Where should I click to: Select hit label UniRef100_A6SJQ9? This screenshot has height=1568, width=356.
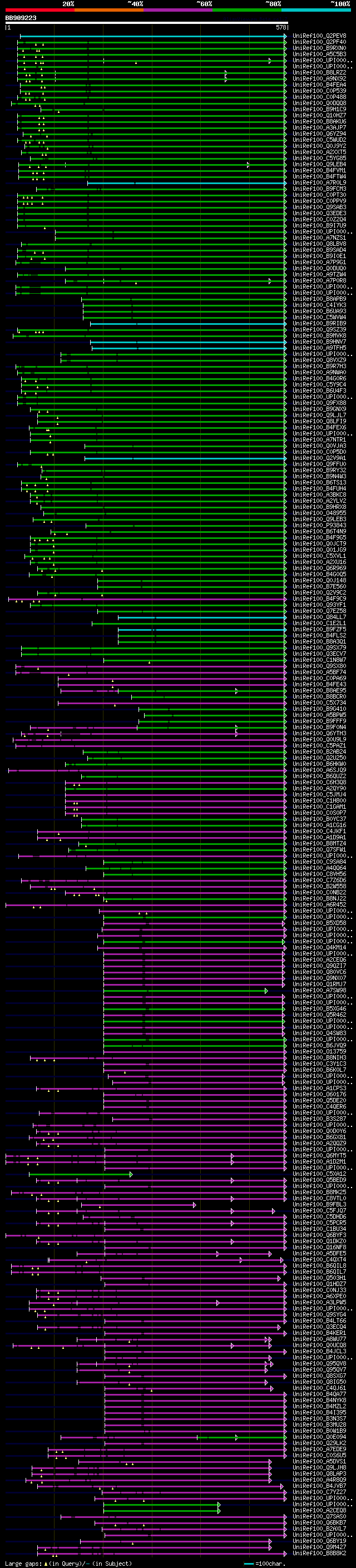pos(319,770)
